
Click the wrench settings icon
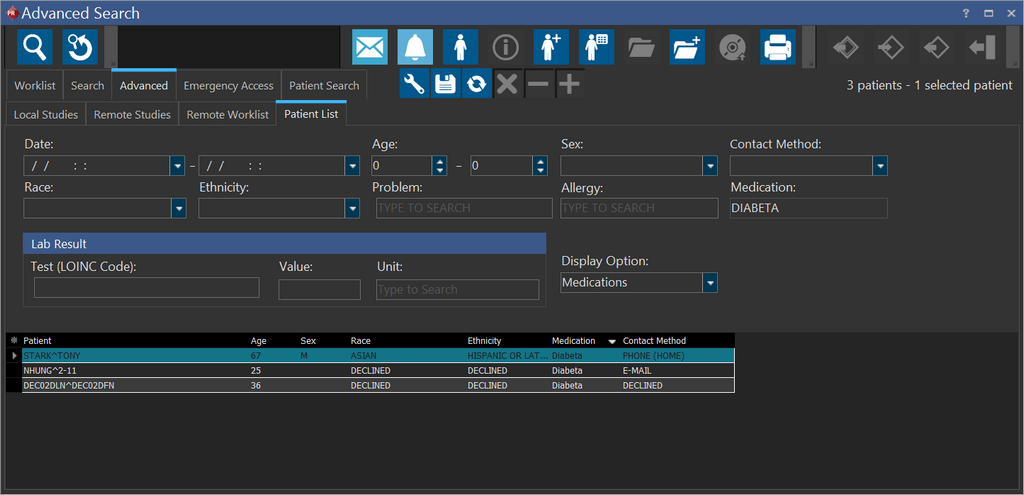tap(415, 85)
